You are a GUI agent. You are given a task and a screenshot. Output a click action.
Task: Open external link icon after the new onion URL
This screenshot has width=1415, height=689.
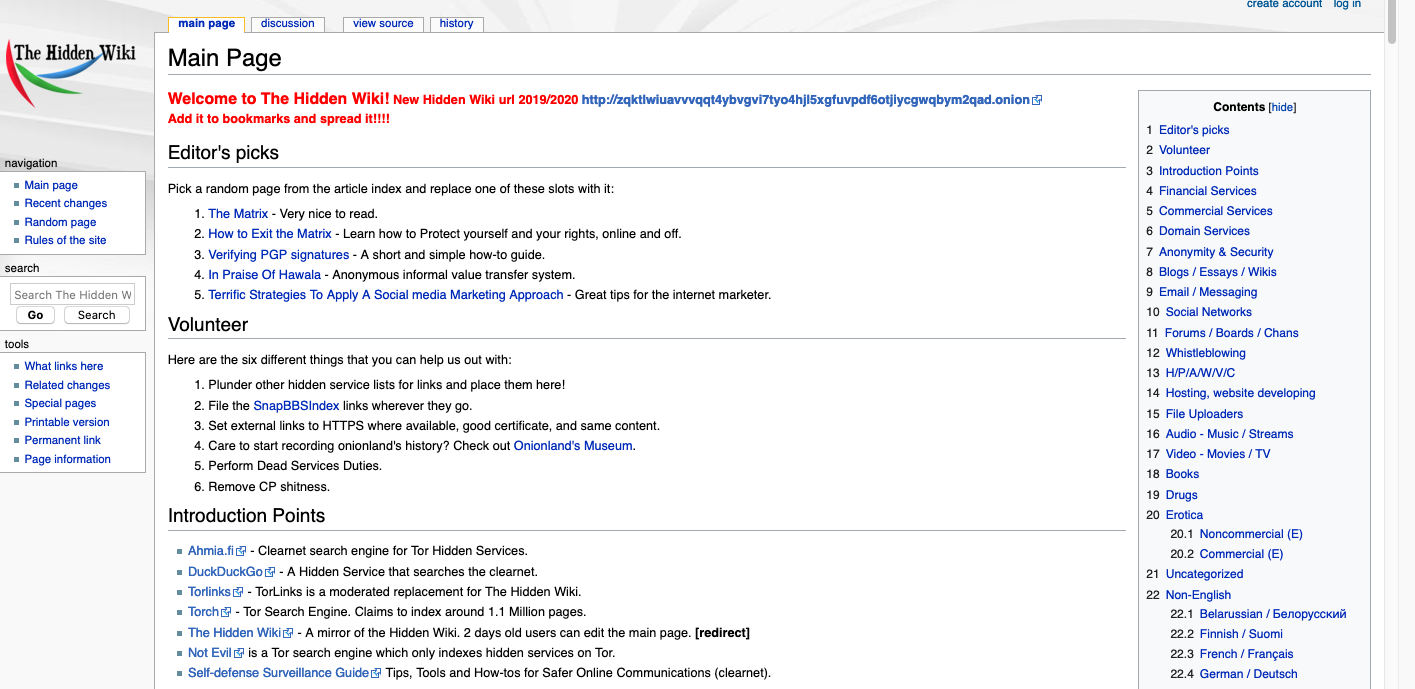click(1037, 99)
